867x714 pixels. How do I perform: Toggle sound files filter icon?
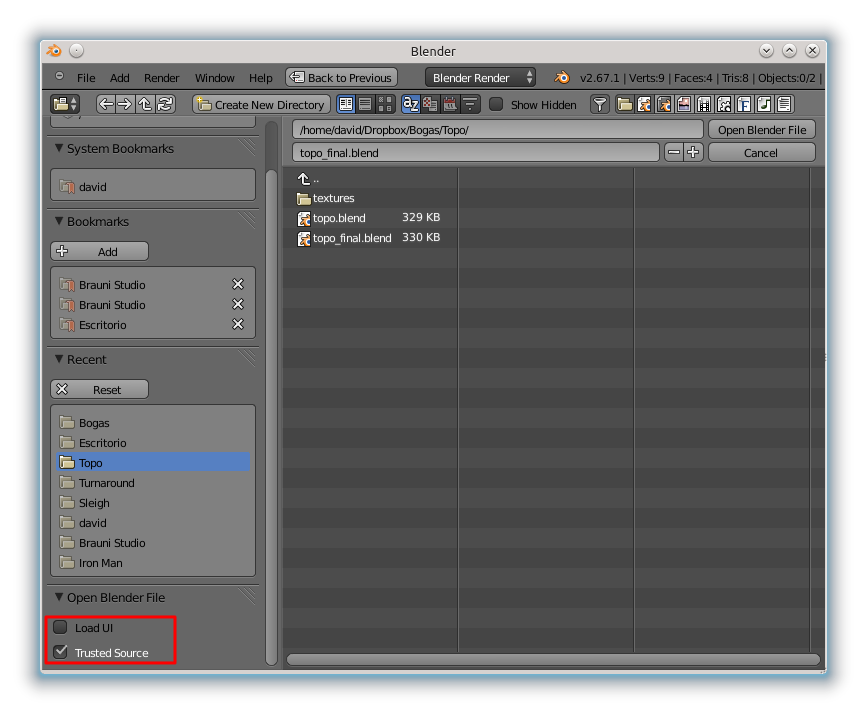point(764,104)
